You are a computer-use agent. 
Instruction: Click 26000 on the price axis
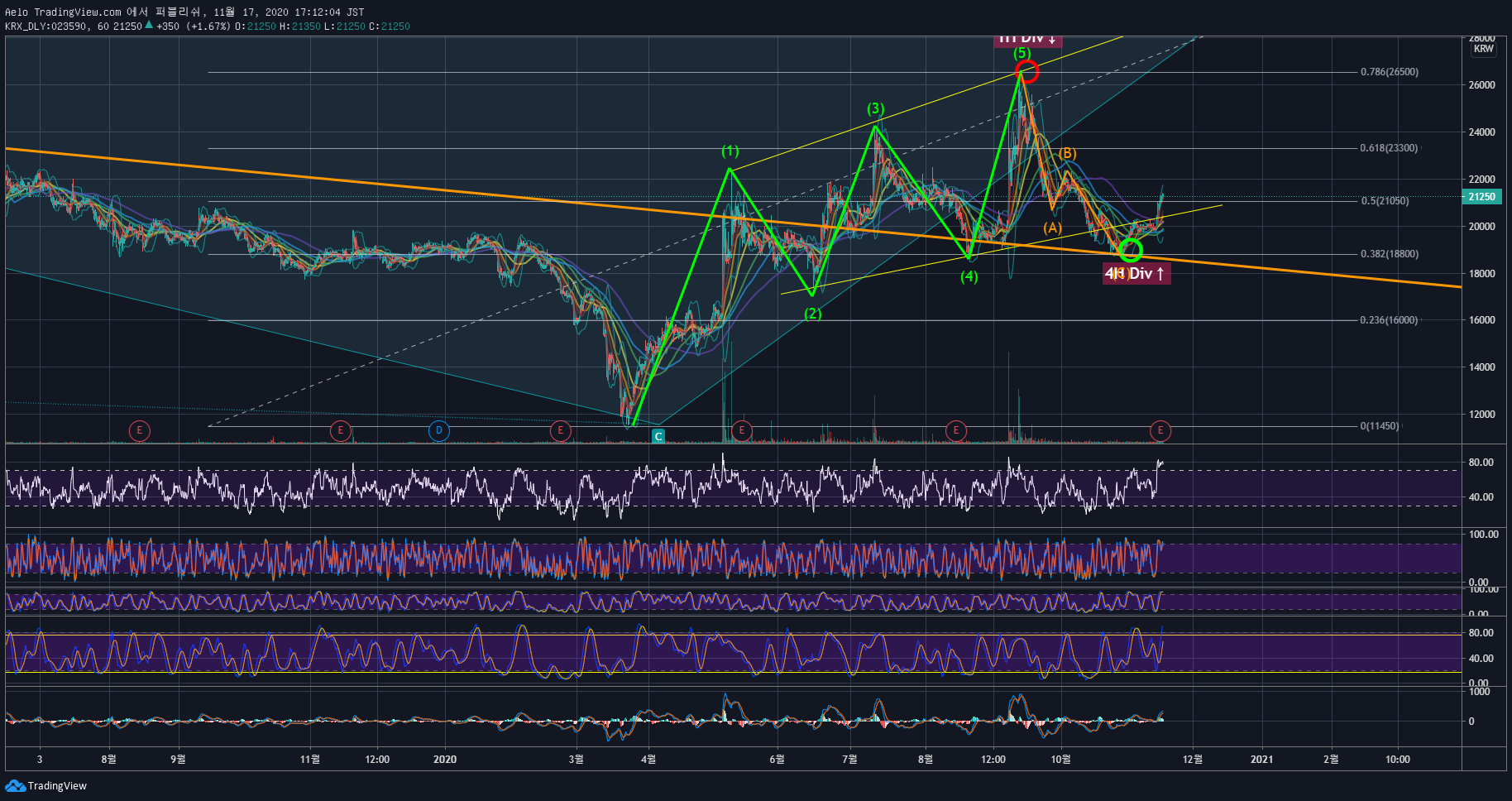1481,85
